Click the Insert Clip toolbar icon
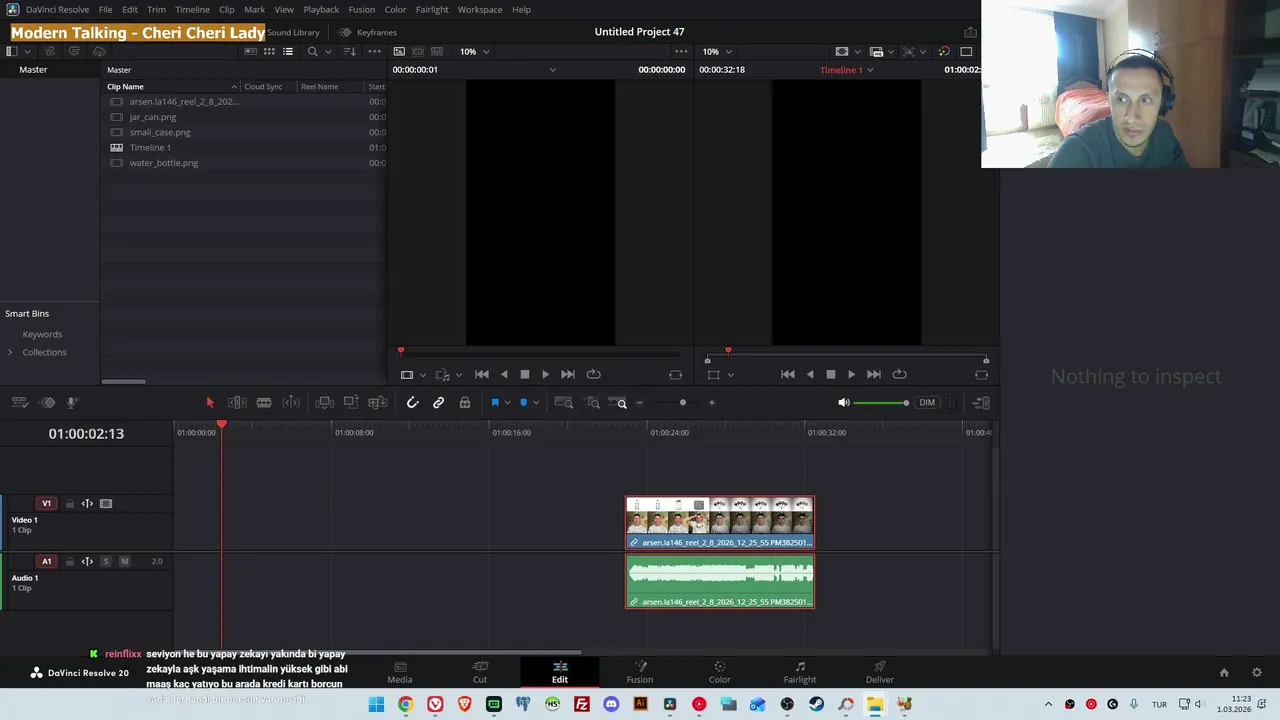The width and height of the screenshot is (1280, 720). [325, 403]
